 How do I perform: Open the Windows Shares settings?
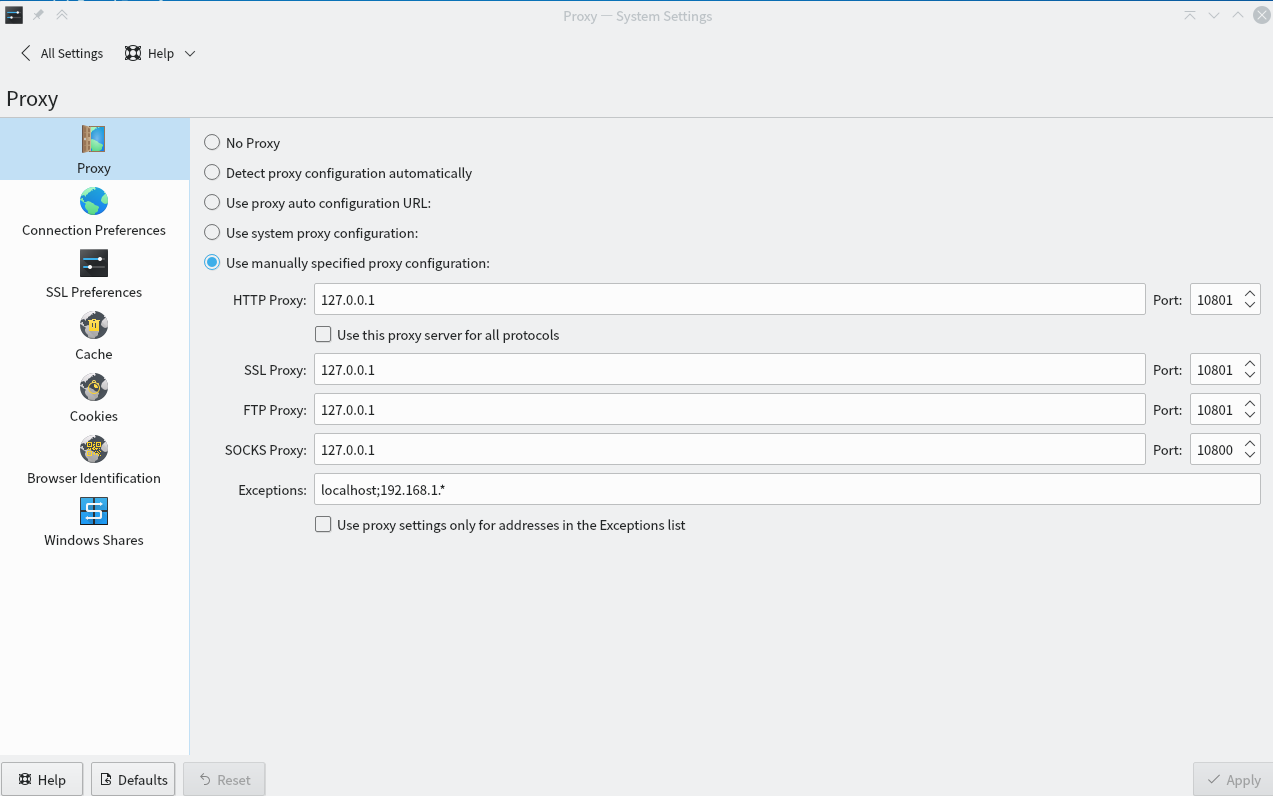click(x=93, y=522)
